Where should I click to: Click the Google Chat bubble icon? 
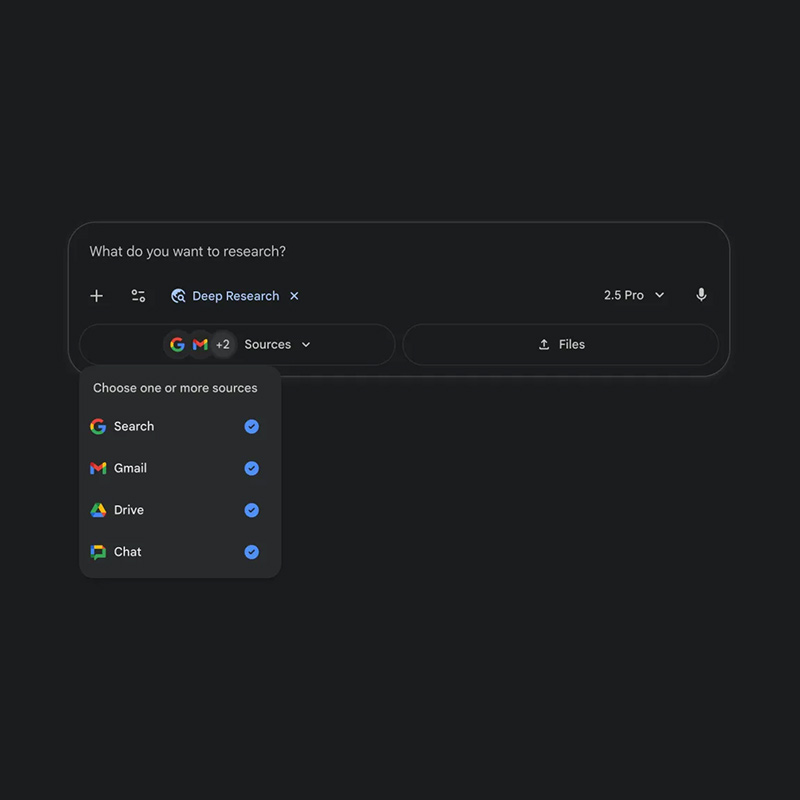tap(98, 552)
